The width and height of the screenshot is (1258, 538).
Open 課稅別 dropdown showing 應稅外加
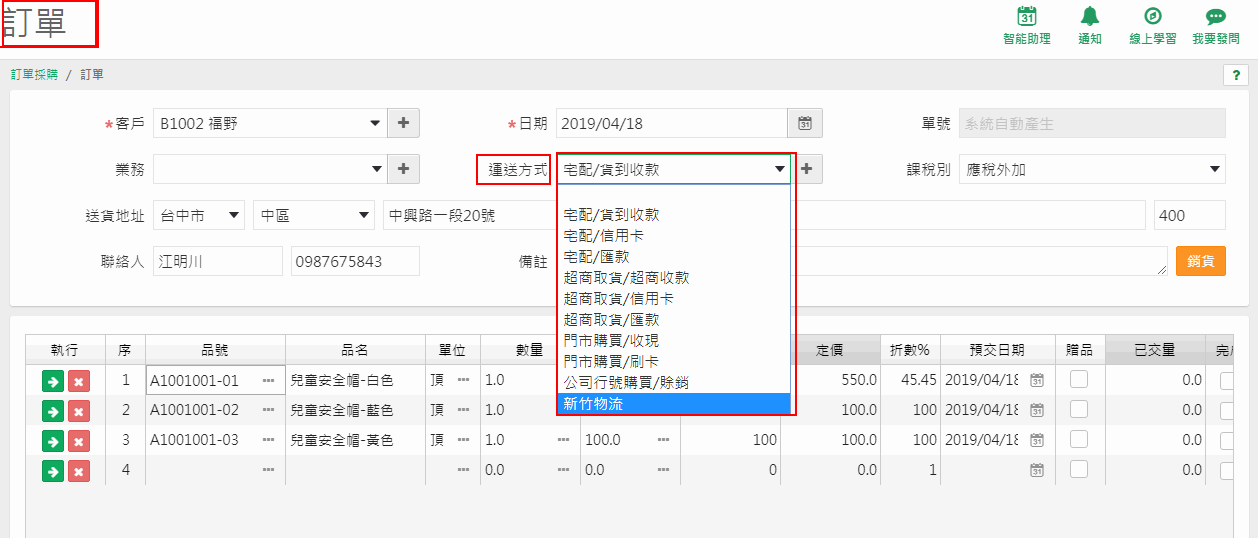[x=1092, y=169]
